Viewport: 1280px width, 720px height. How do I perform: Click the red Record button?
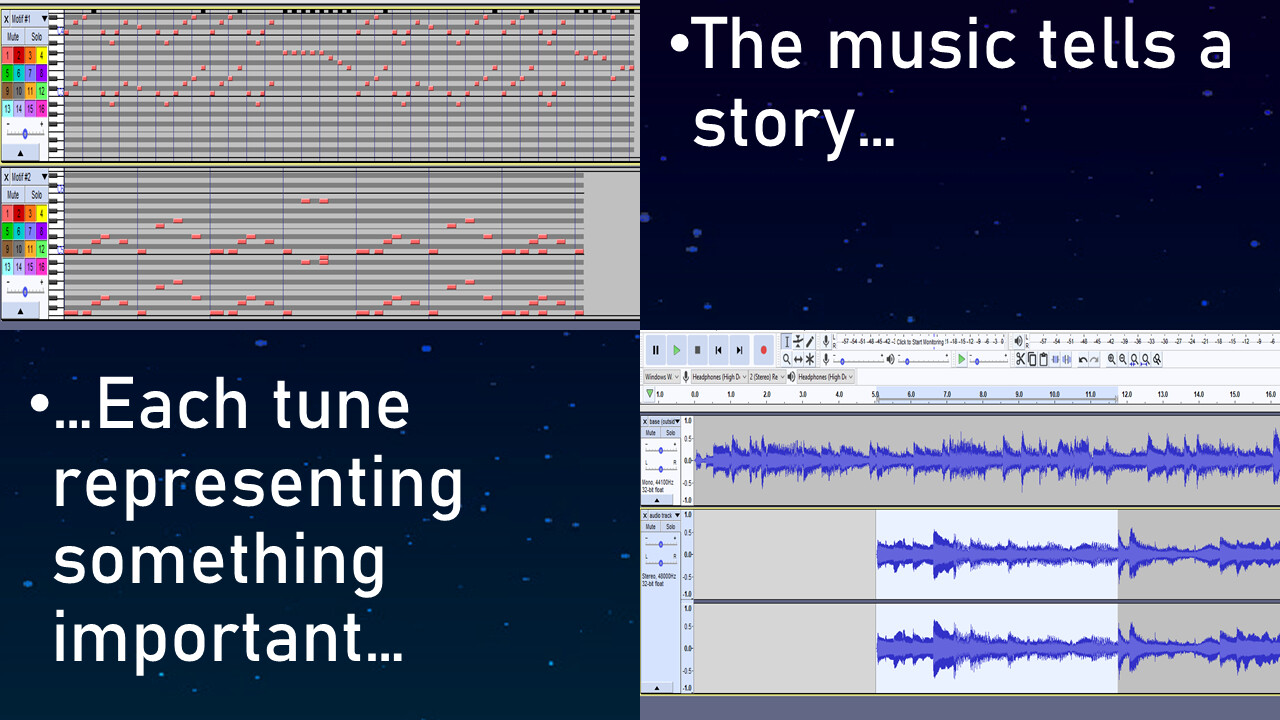pyautogui.click(x=763, y=350)
